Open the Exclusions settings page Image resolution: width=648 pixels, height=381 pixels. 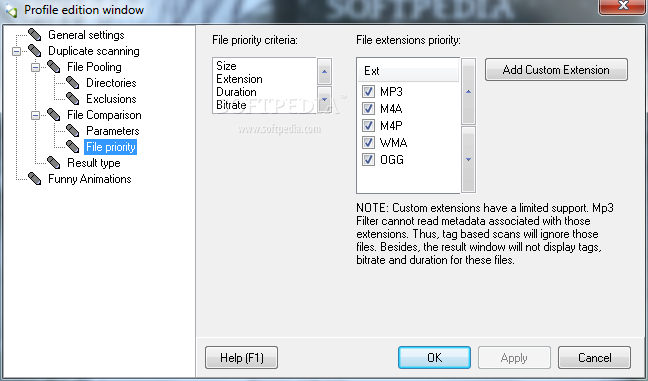111,99
